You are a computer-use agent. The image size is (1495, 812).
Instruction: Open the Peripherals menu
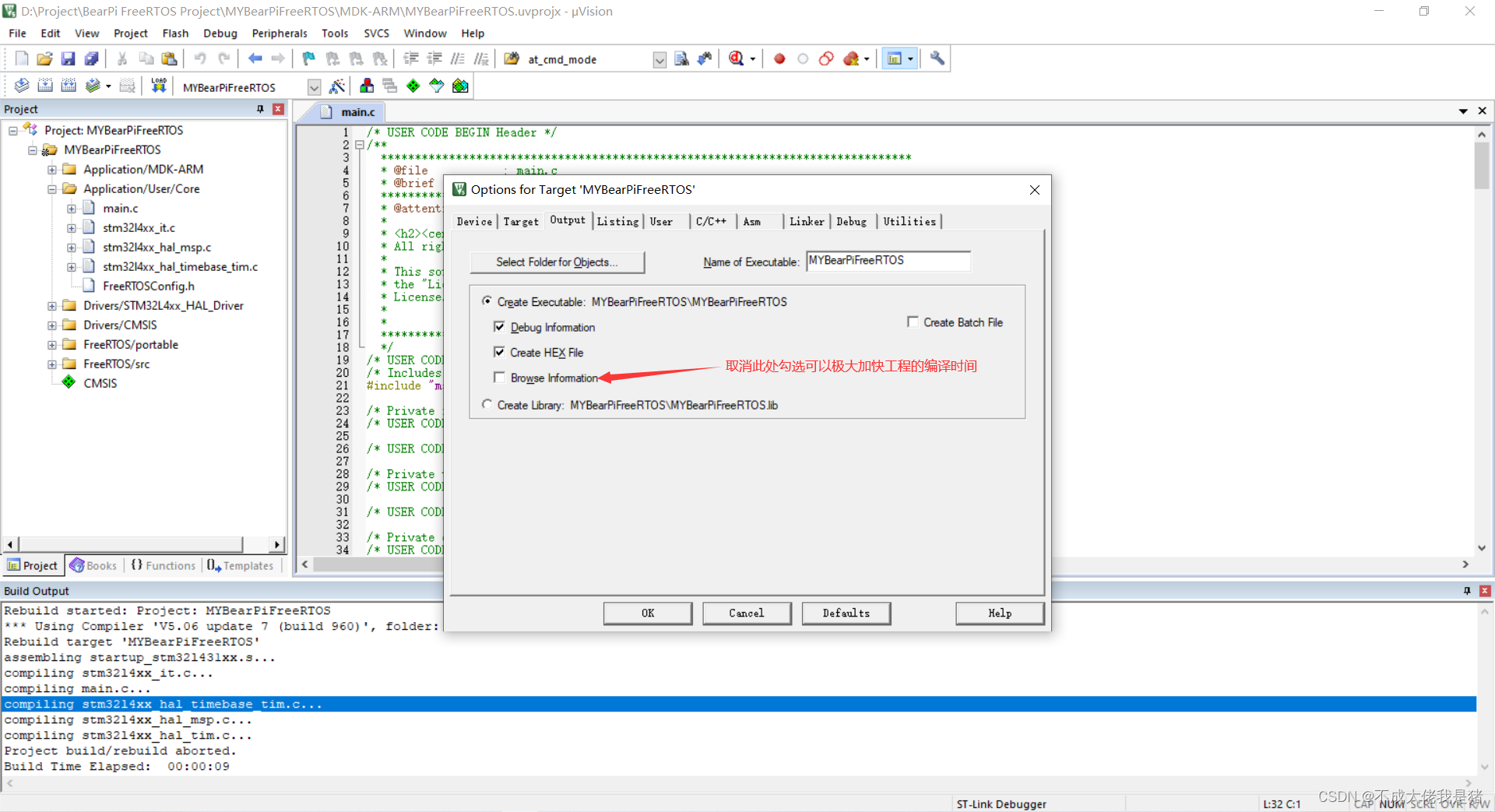(280, 33)
